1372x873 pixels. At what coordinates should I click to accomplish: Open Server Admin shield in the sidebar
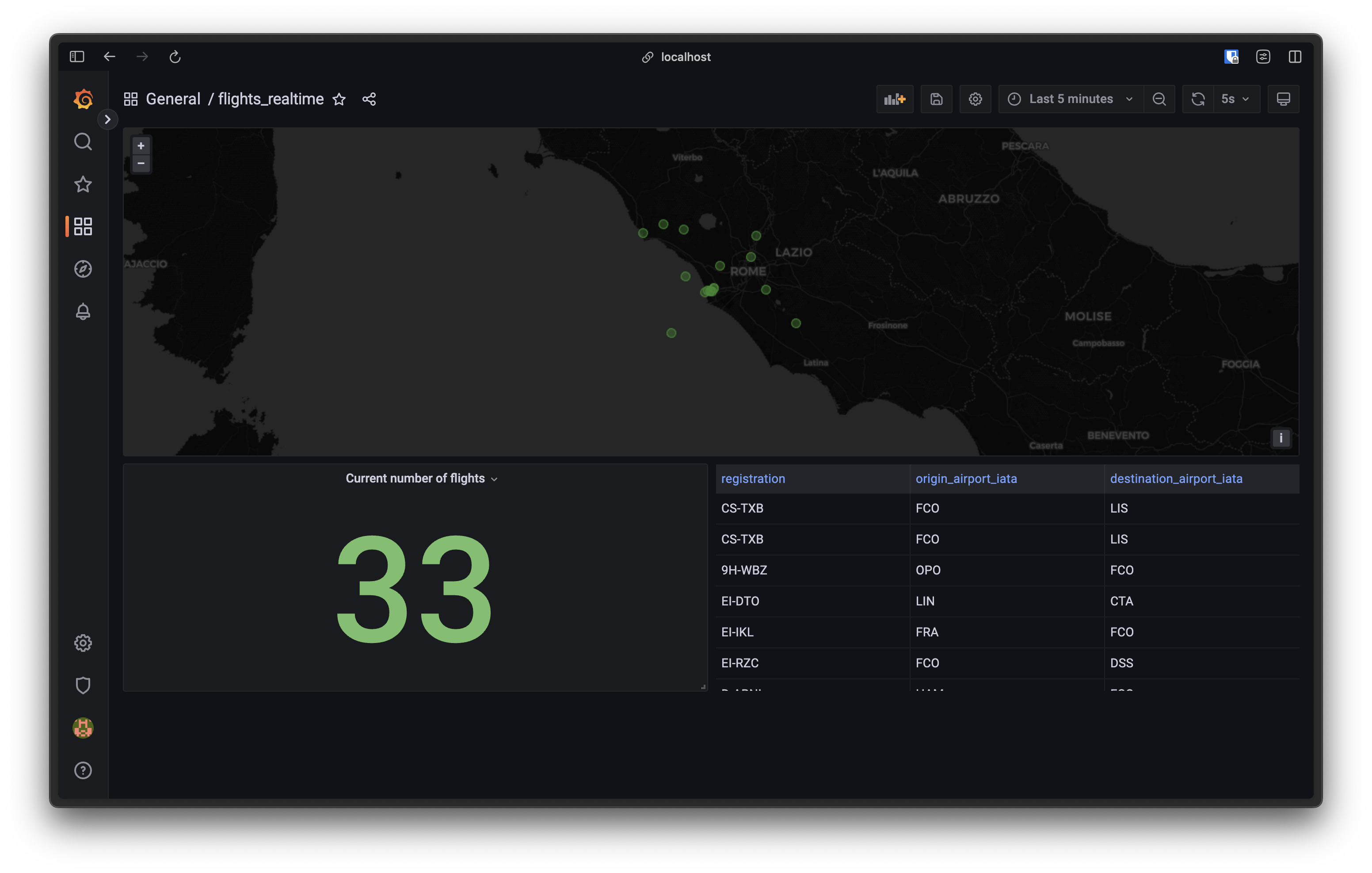pyautogui.click(x=83, y=685)
